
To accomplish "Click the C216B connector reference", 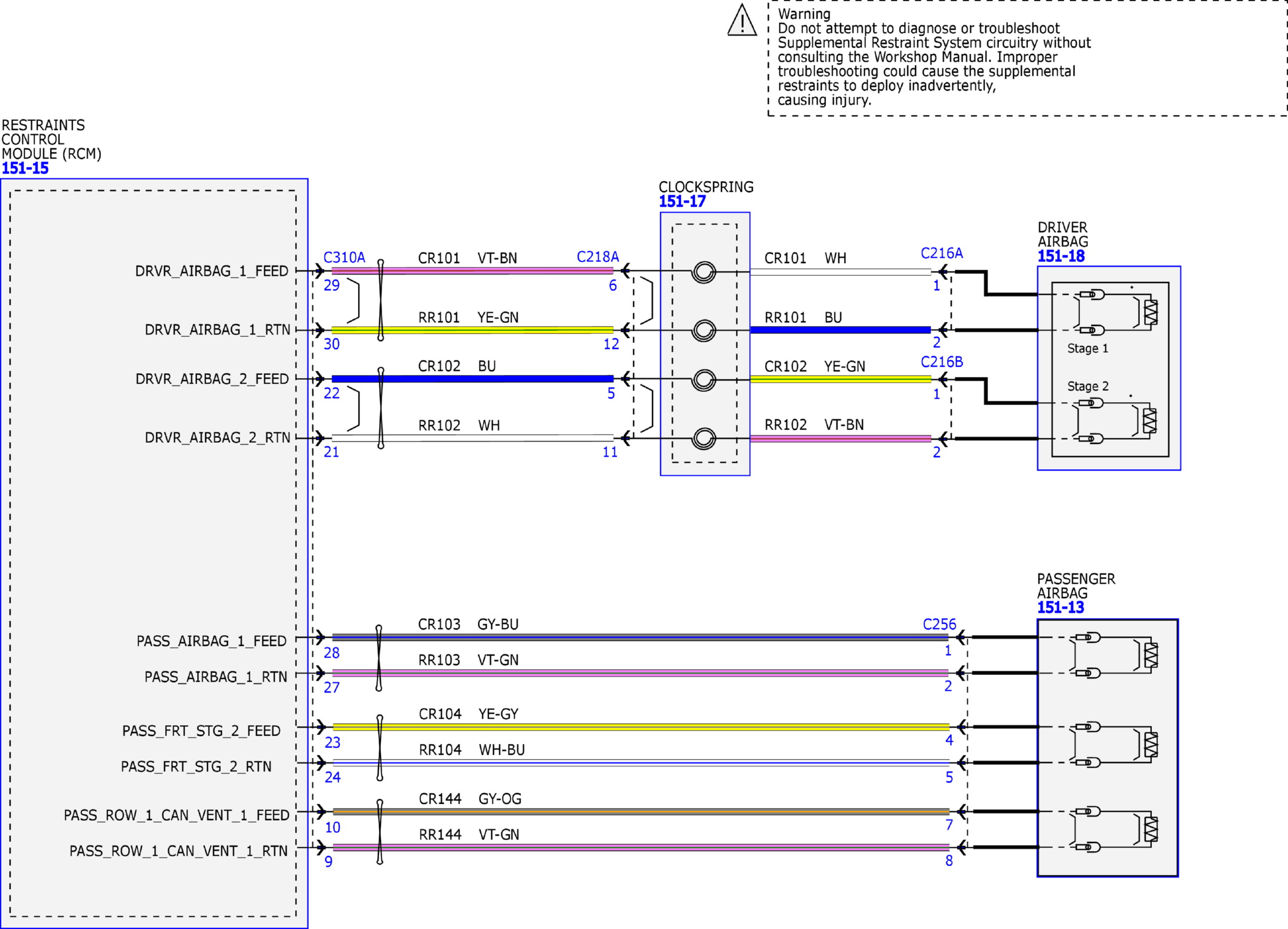I will coord(942,362).
